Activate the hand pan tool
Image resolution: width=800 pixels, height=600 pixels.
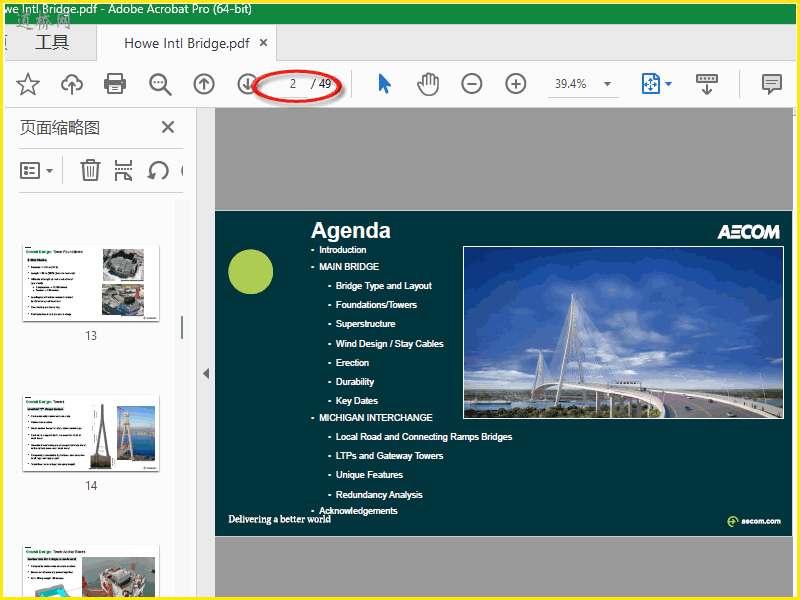428,84
